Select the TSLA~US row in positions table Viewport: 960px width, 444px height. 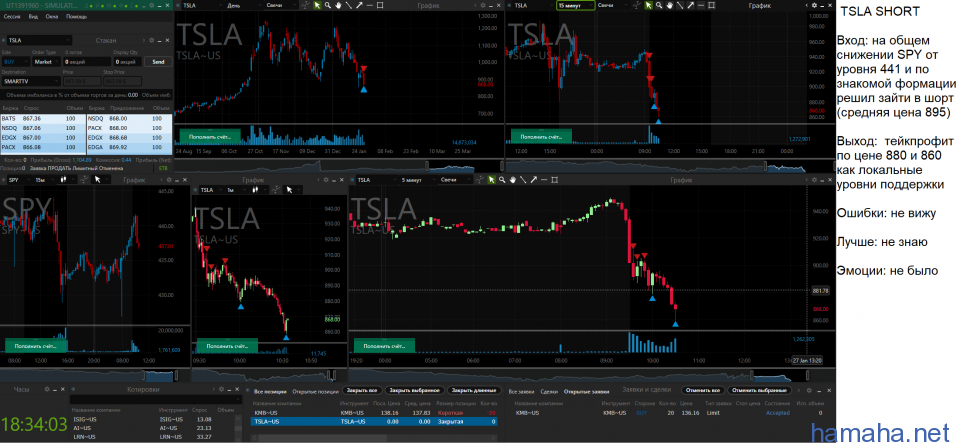tap(375, 422)
